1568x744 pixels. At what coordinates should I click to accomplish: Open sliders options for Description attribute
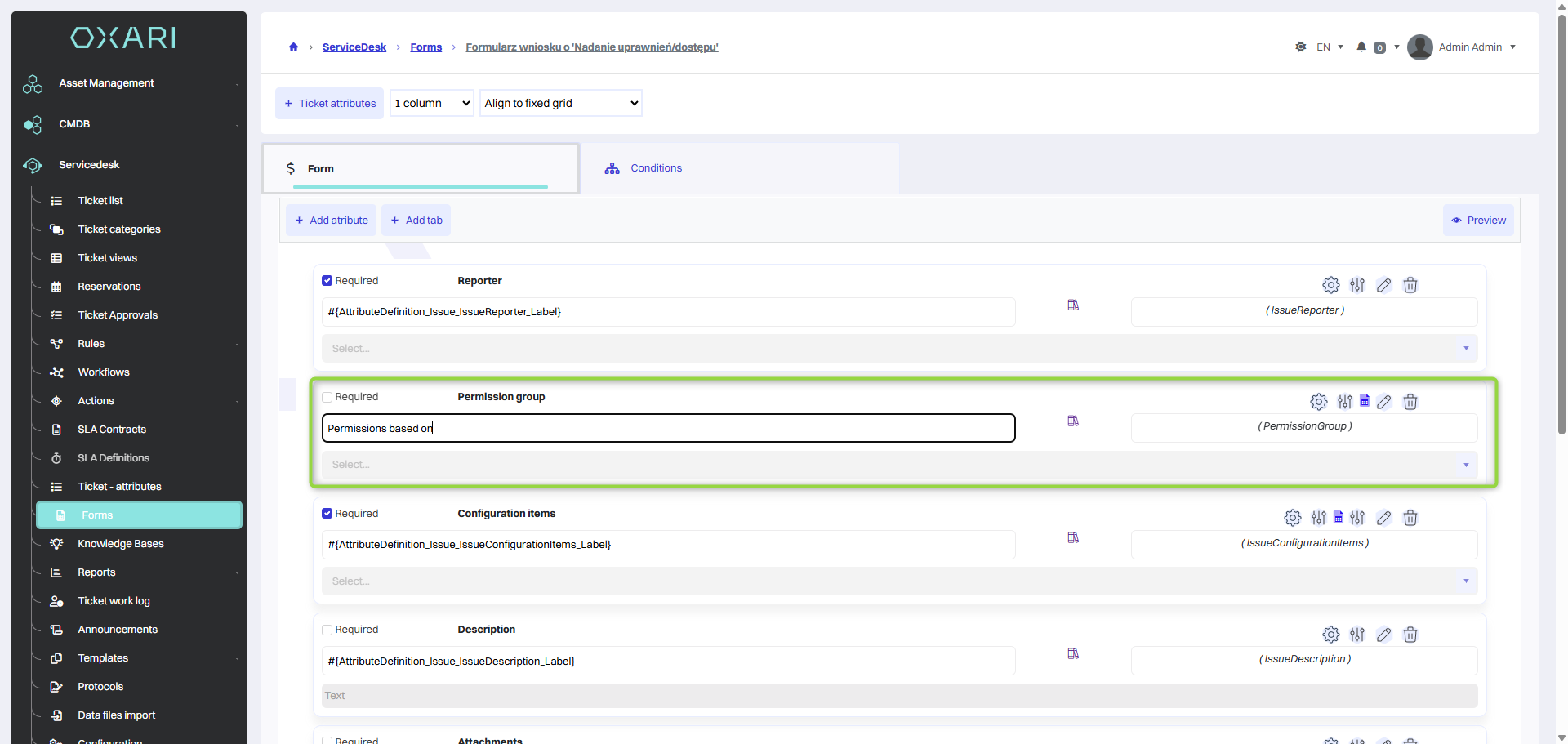(1357, 635)
